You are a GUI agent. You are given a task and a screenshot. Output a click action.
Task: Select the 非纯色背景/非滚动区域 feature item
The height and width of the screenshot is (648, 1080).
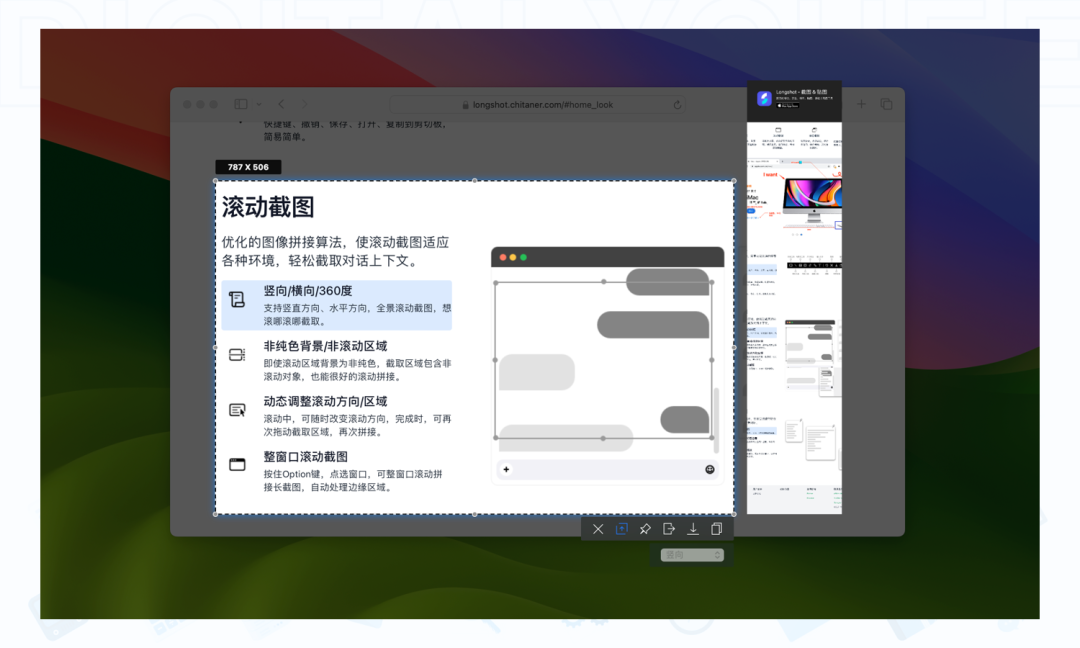tap(337, 360)
